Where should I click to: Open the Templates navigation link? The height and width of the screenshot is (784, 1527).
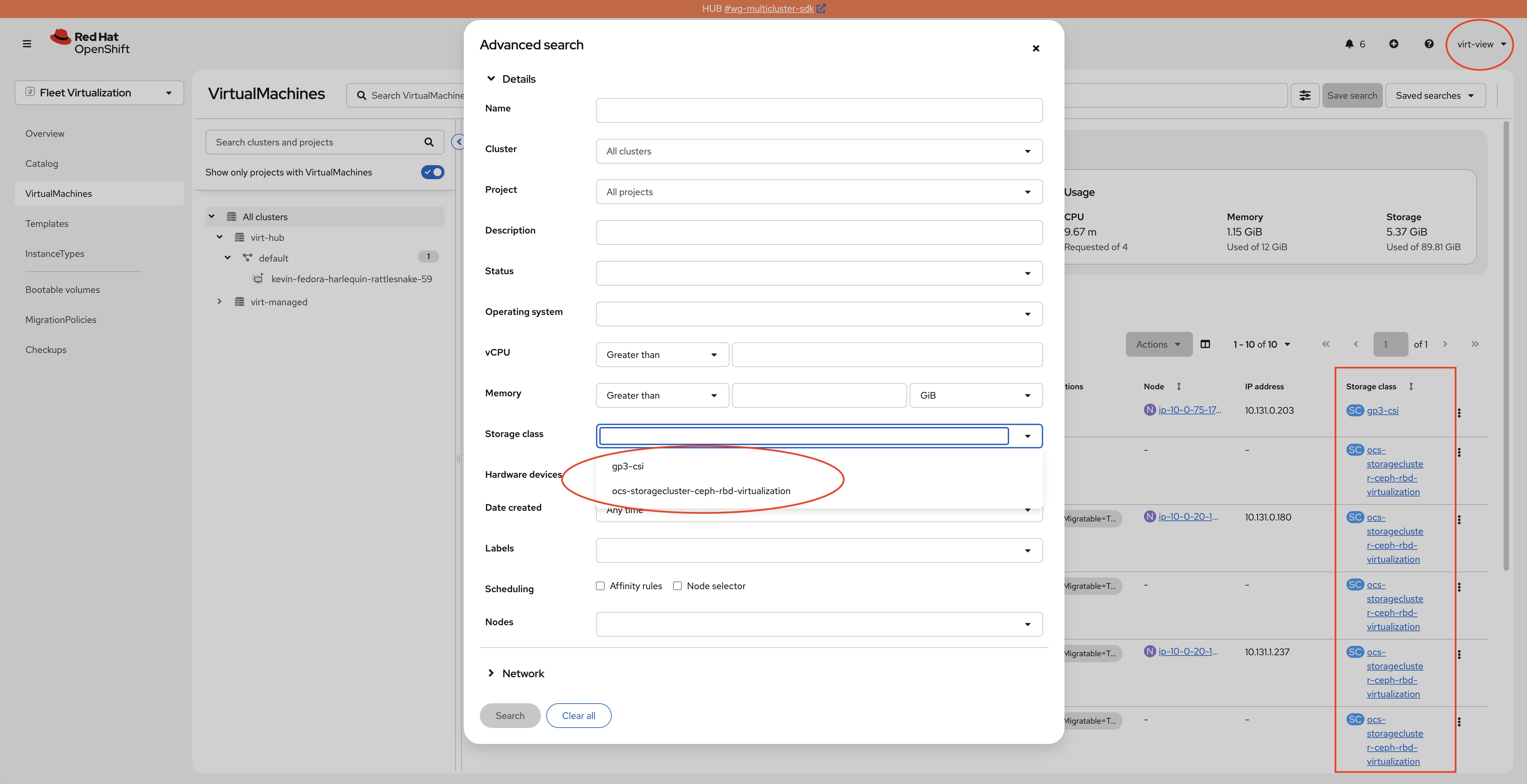click(x=47, y=224)
